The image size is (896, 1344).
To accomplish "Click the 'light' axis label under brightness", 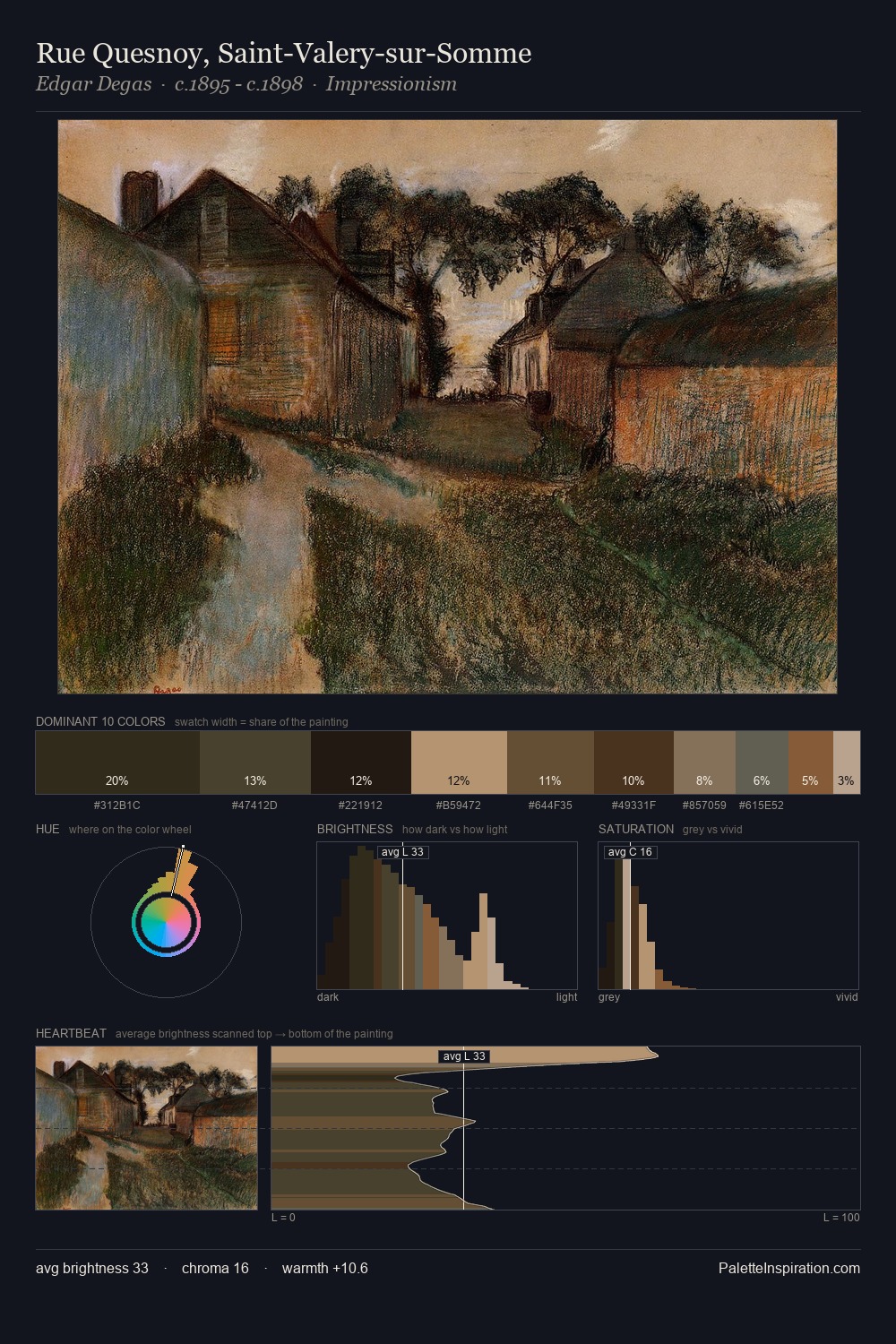I will (x=566, y=997).
